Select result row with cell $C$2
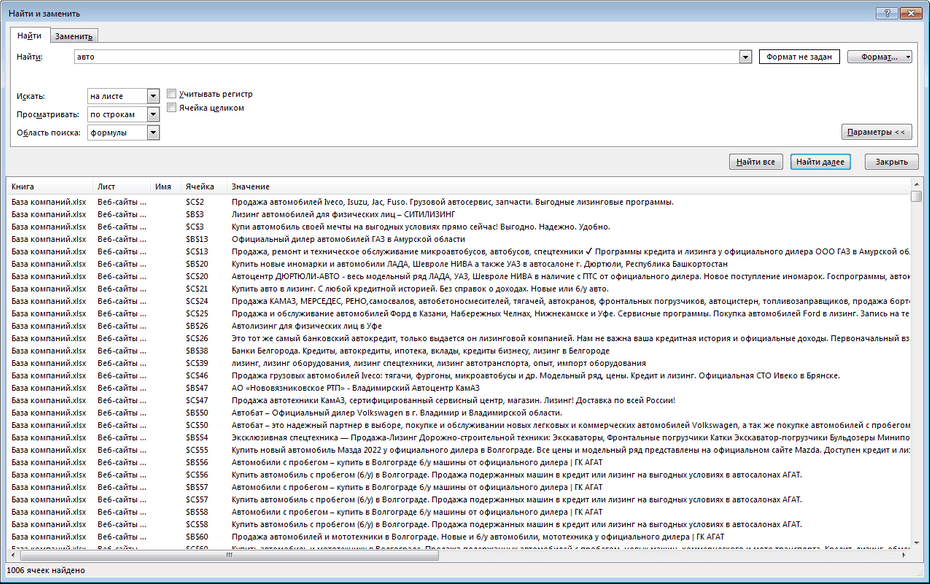 coord(459,202)
